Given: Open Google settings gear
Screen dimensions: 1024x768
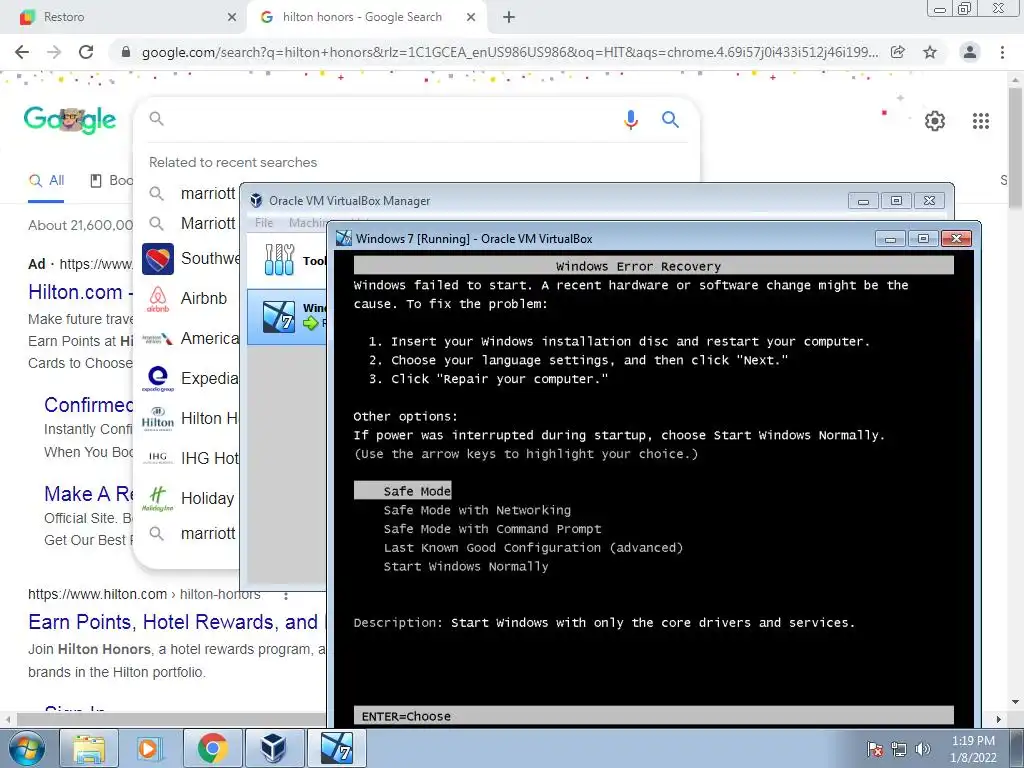Looking at the screenshot, I should [935, 121].
